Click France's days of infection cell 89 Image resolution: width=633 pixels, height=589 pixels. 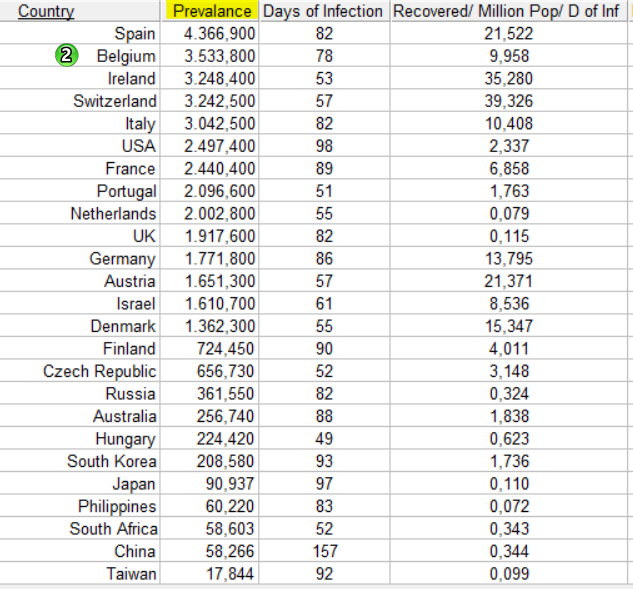324,168
